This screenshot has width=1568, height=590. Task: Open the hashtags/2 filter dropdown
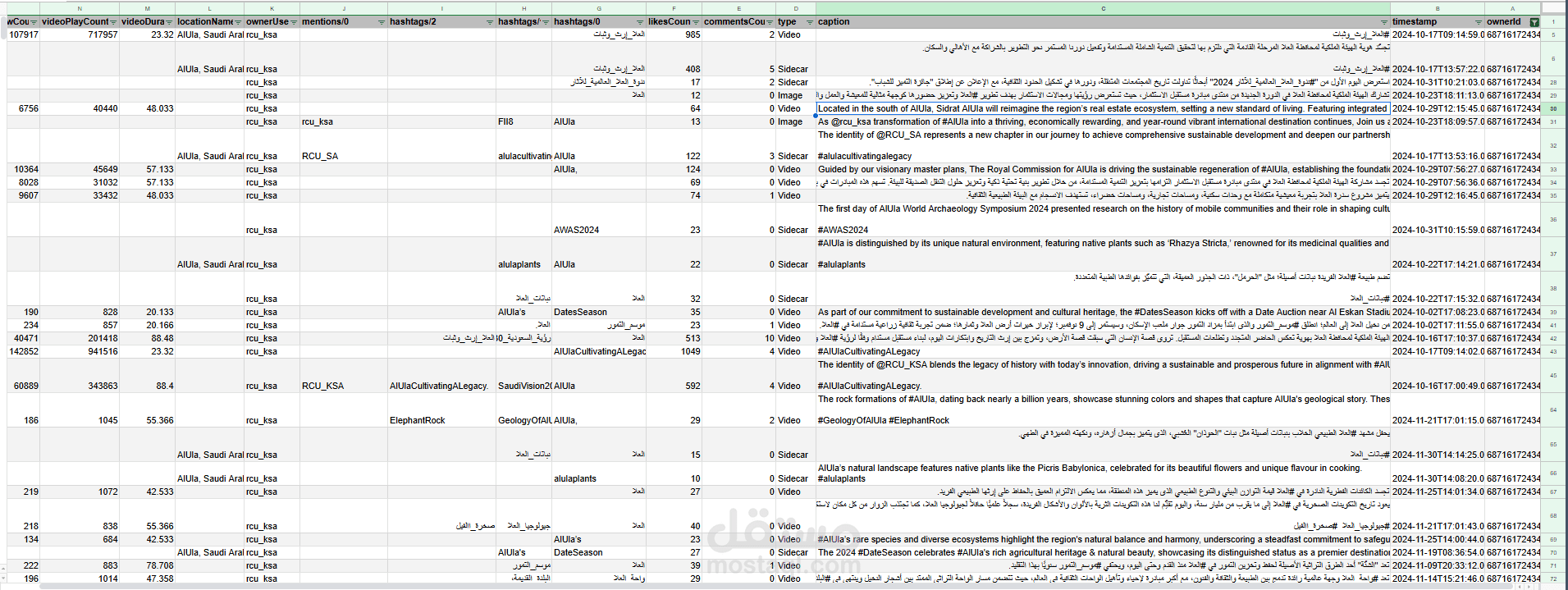pos(490,22)
